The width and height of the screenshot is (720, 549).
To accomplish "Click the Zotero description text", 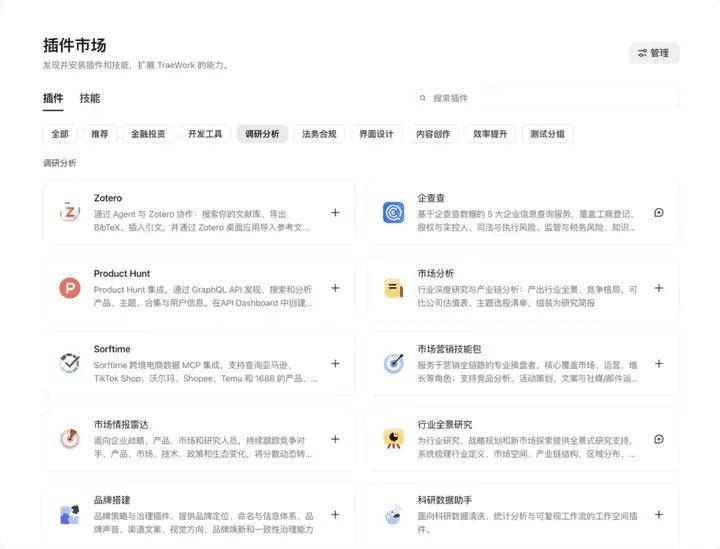I will click(202, 221).
